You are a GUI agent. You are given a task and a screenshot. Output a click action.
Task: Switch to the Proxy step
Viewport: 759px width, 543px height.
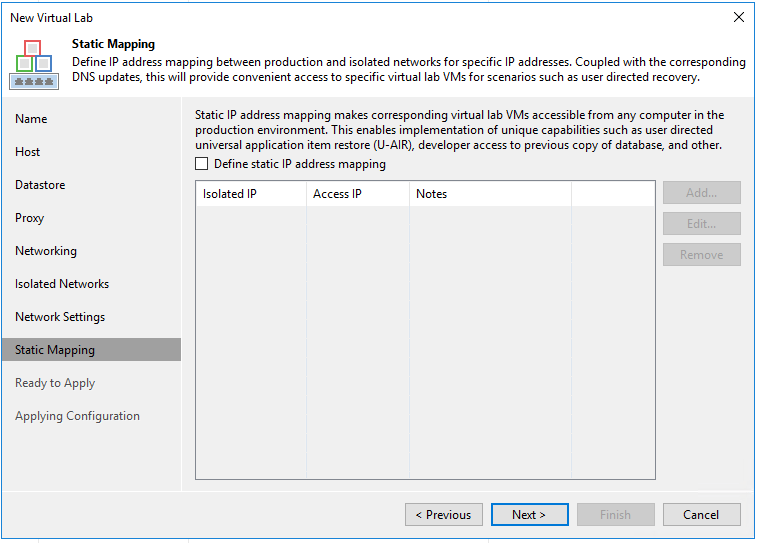click(x=30, y=218)
